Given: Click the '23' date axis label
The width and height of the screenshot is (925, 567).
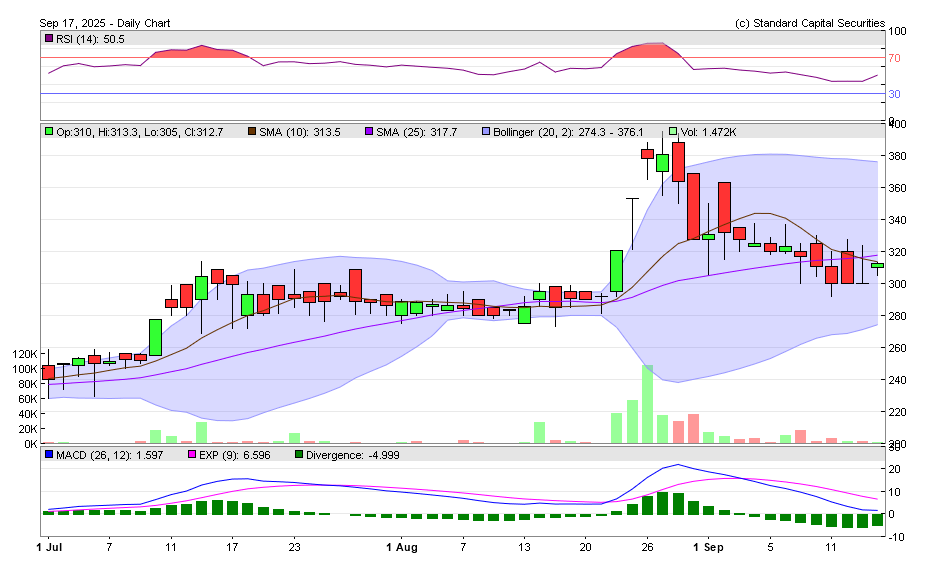Looking at the screenshot, I should tap(294, 547).
